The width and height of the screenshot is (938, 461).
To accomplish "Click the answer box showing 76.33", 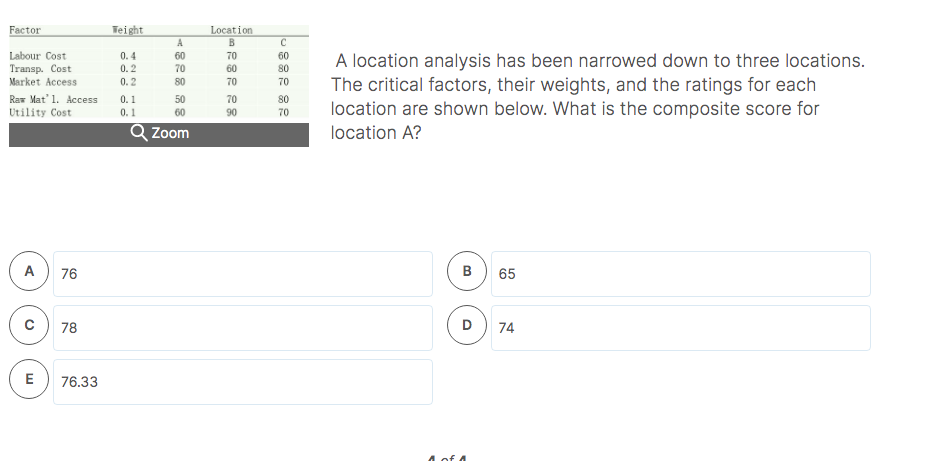I will click(243, 381).
